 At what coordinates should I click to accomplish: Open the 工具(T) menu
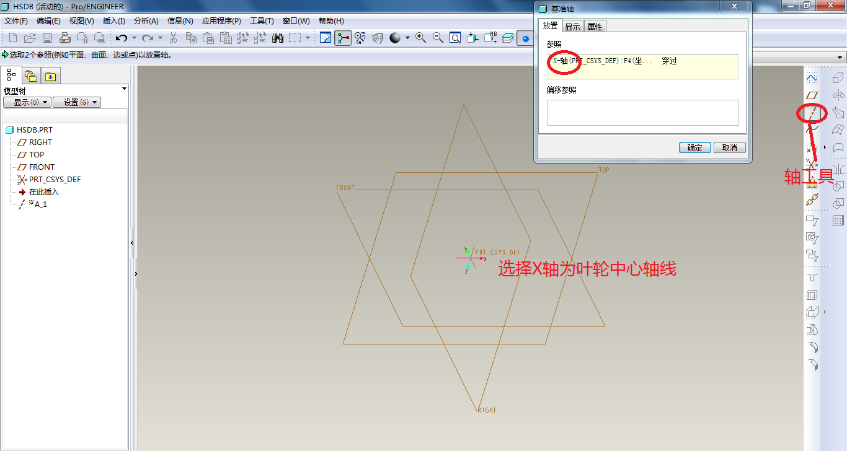[x=261, y=21]
